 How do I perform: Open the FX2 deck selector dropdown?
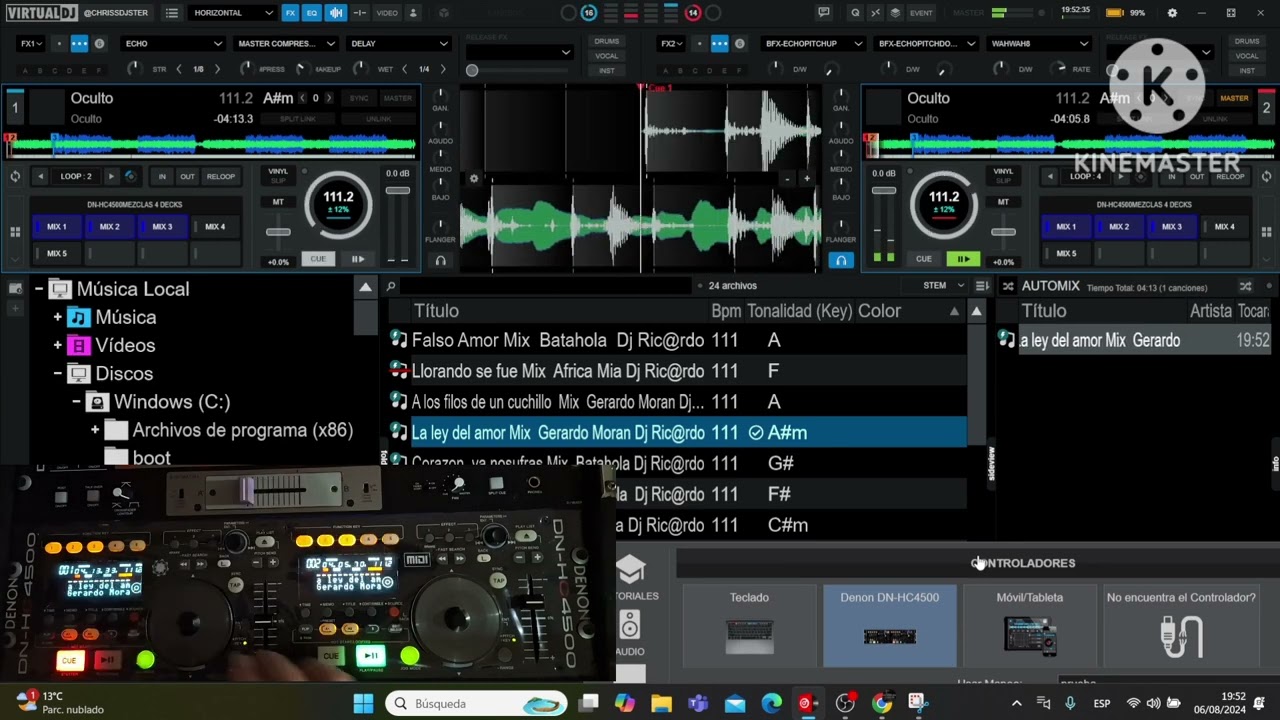670,44
